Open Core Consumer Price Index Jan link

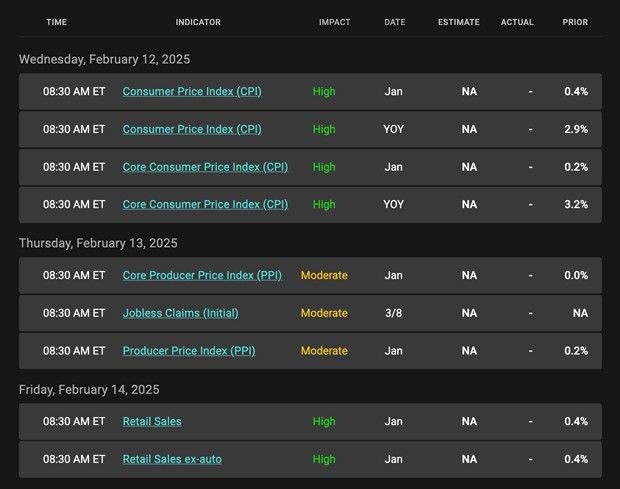[205, 167]
